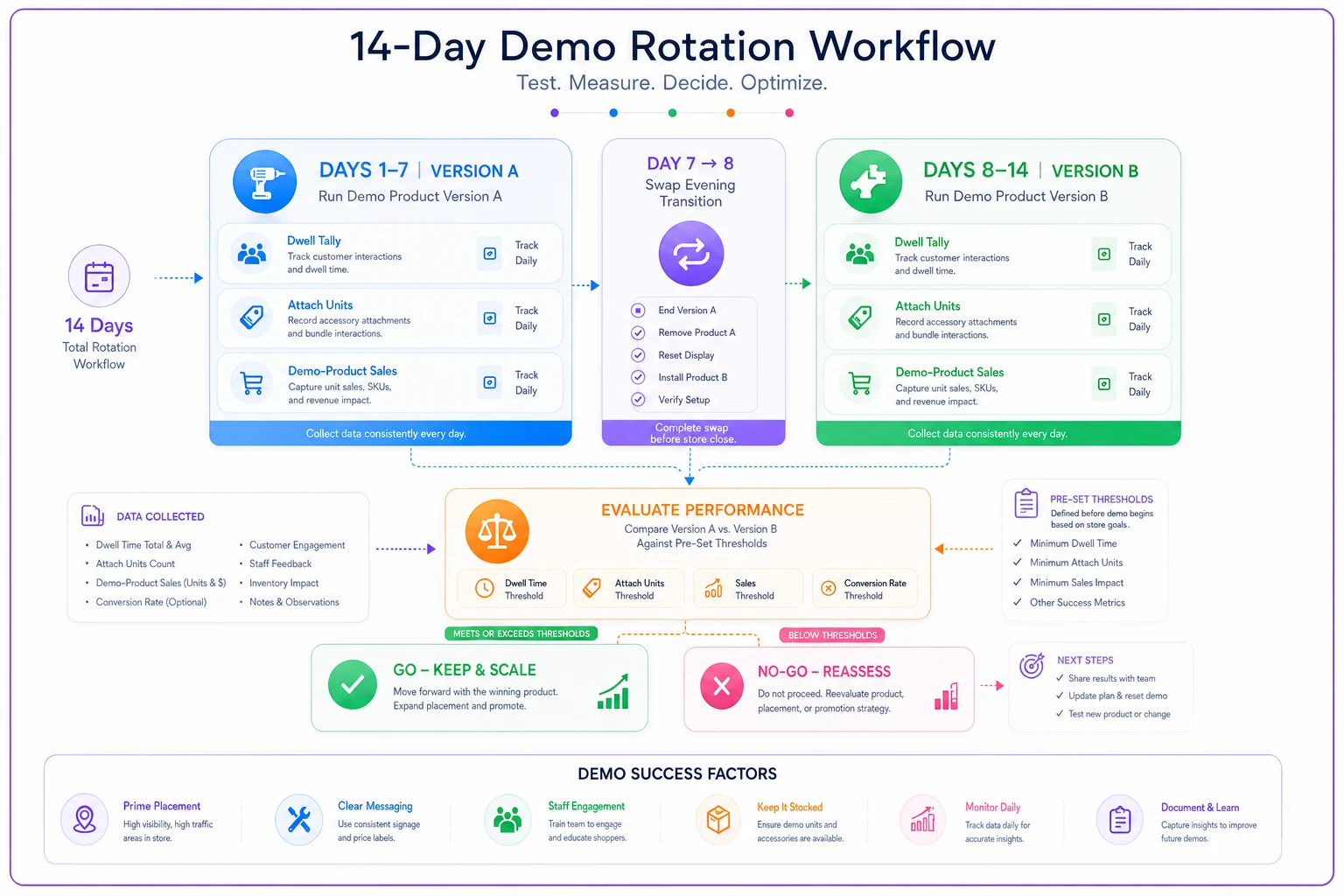Select the purple swap arrows icon
Screen dimensions: 1344x896
pyautogui.click(x=691, y=254)
